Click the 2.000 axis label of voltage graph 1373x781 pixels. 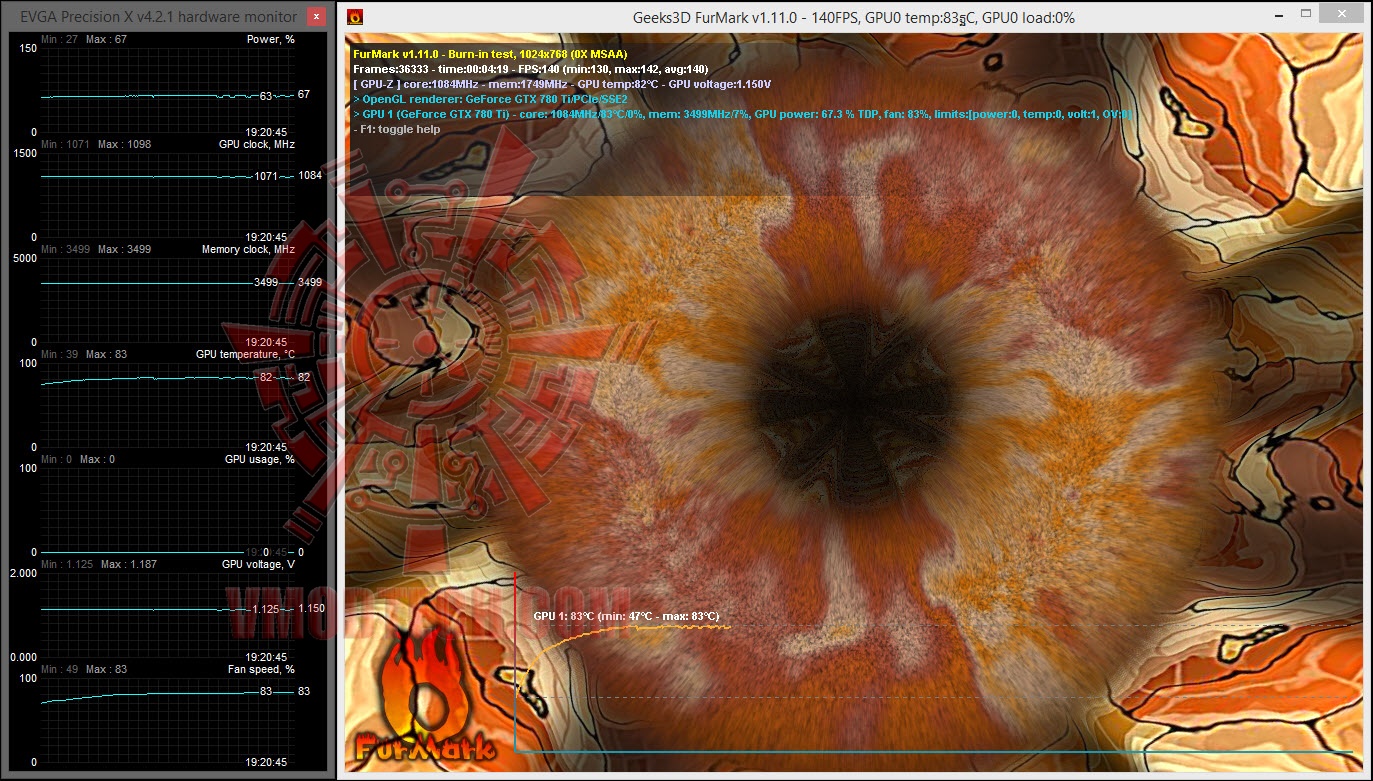pos(24,574)
